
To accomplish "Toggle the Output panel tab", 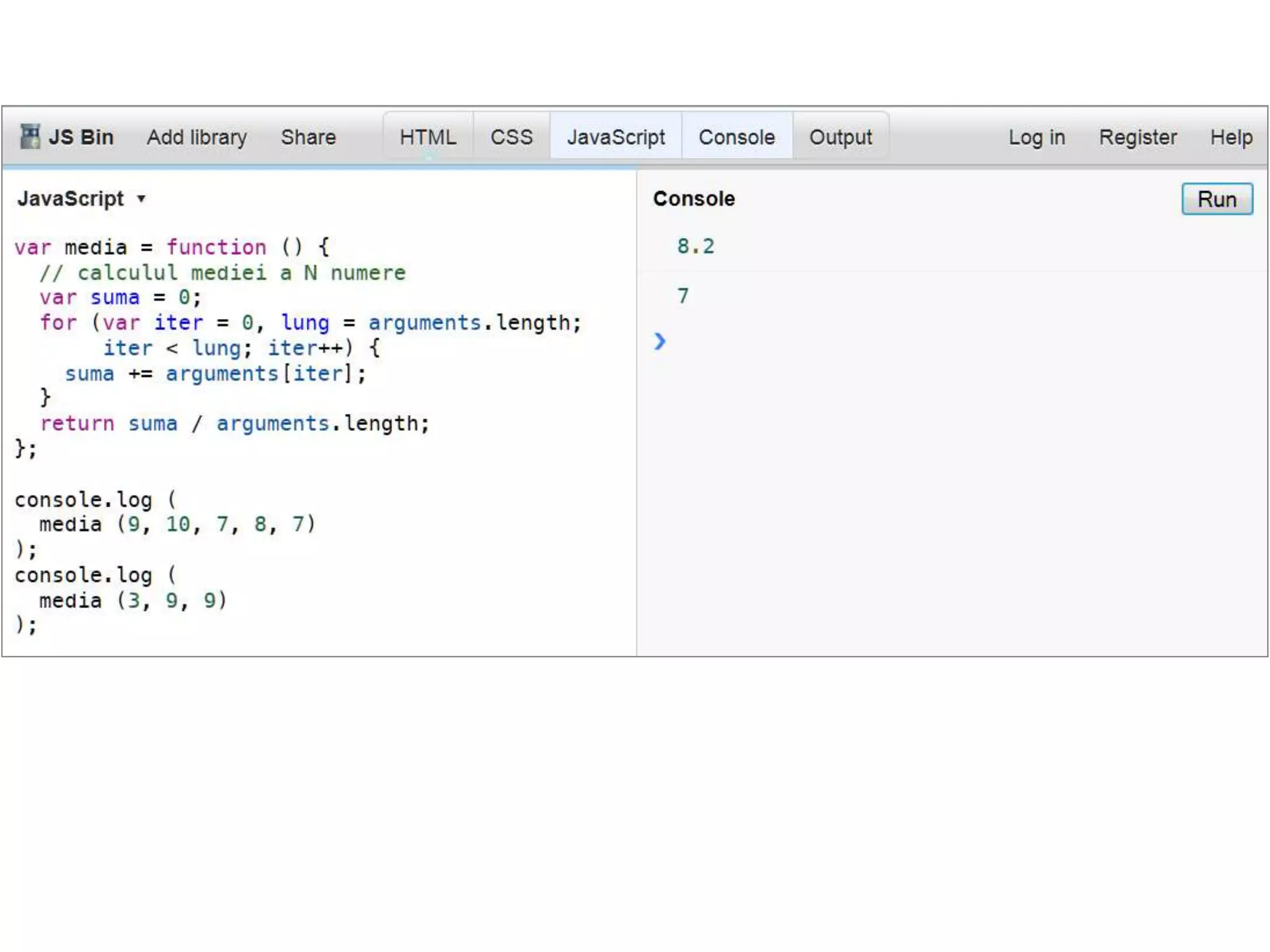I will click(840, 137).
